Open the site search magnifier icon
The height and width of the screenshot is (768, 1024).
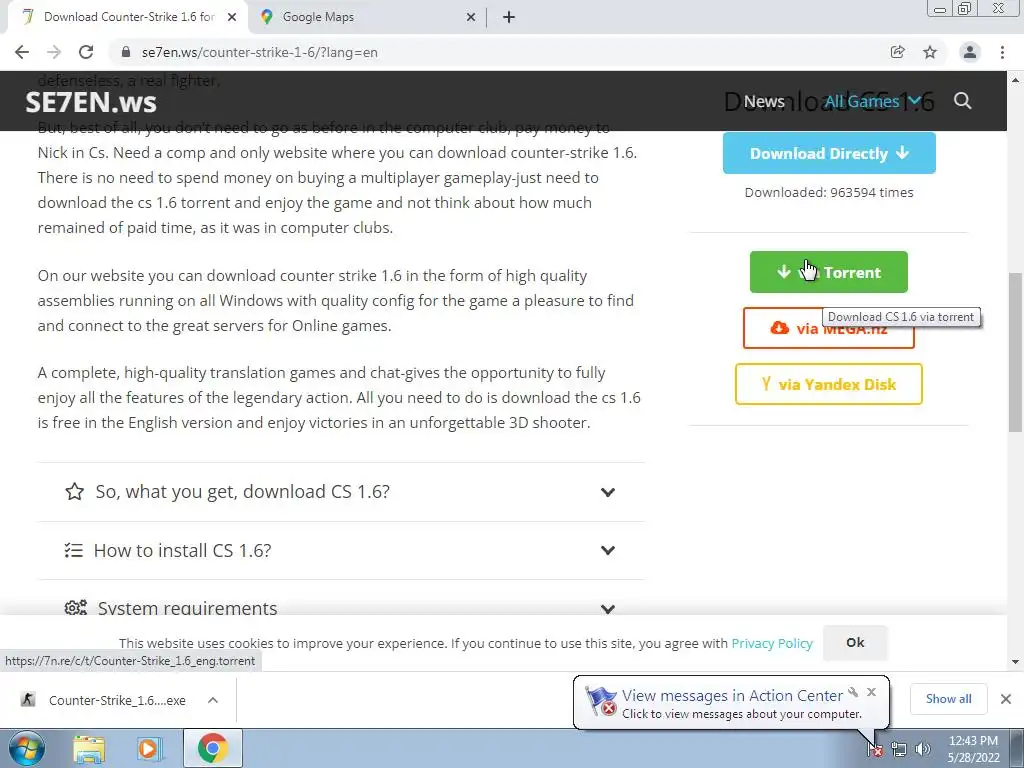coord(963,101)
